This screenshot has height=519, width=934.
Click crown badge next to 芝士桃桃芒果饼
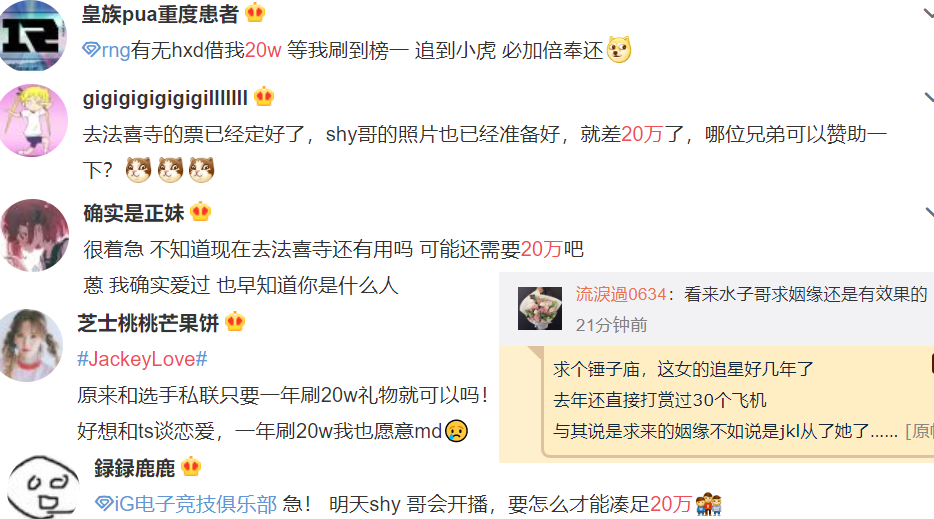(235, 322)
